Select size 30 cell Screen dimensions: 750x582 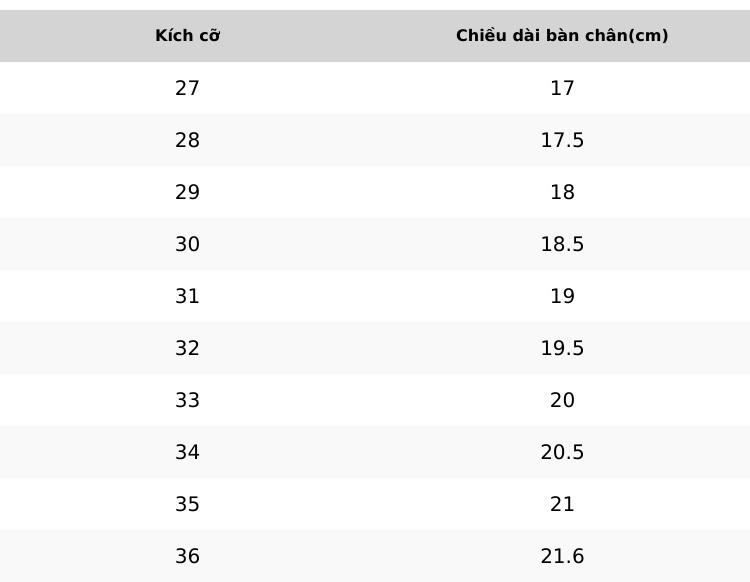point(188,244)
